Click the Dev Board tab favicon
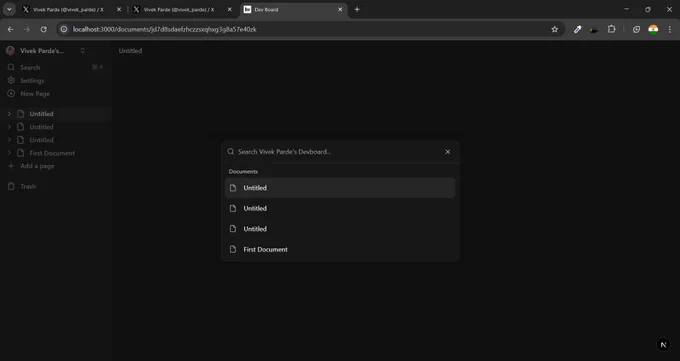 (x=247, y=10)
